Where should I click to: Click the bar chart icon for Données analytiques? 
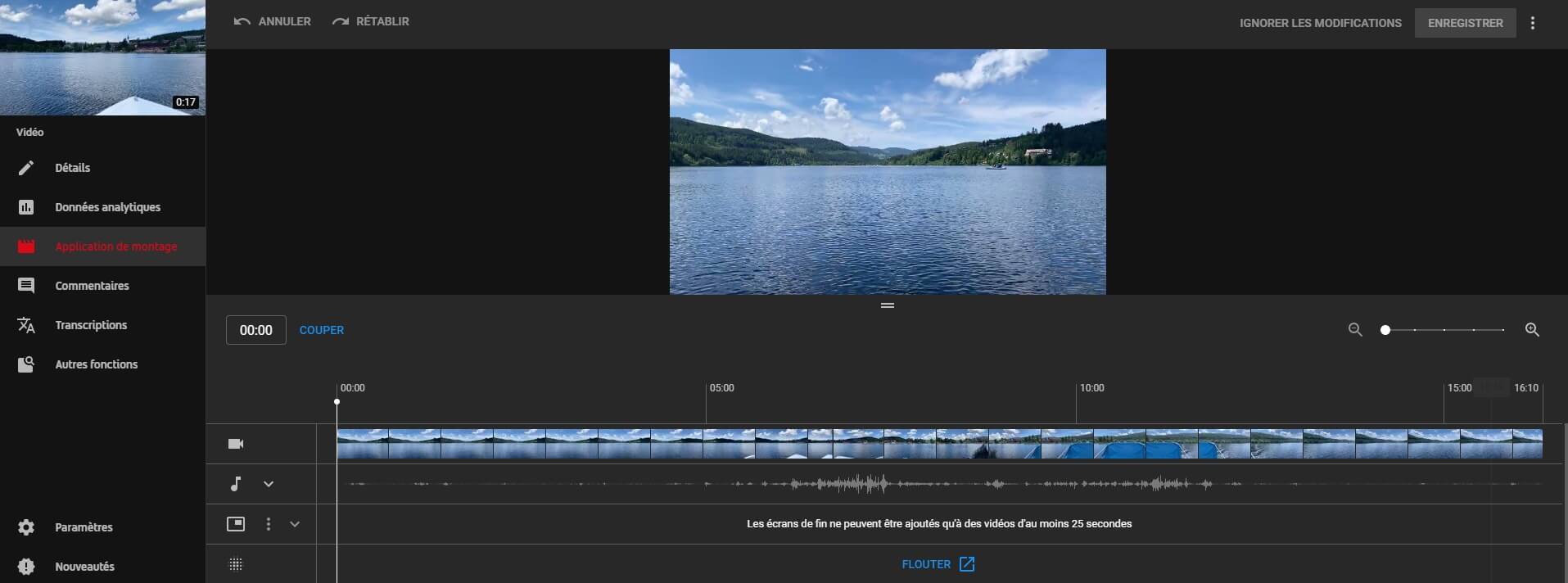26,207
